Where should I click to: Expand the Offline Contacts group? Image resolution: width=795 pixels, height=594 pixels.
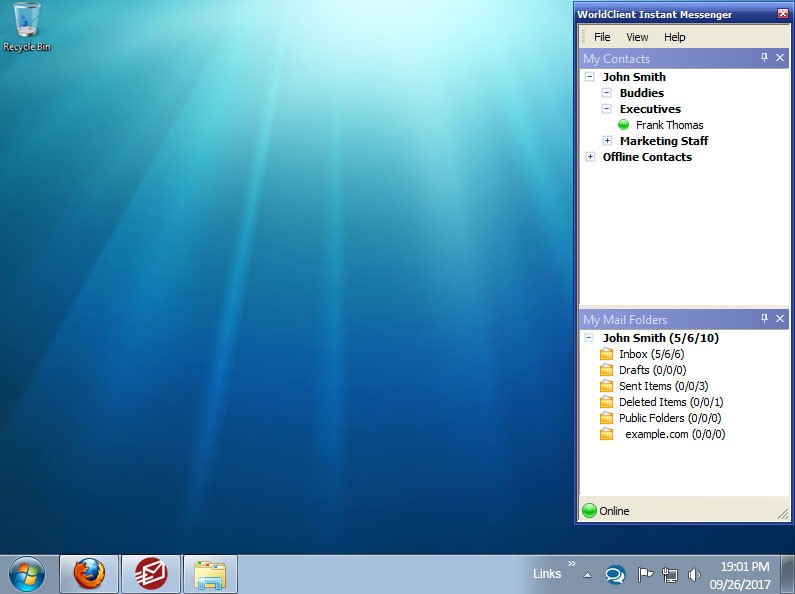(x=590, y=157)
